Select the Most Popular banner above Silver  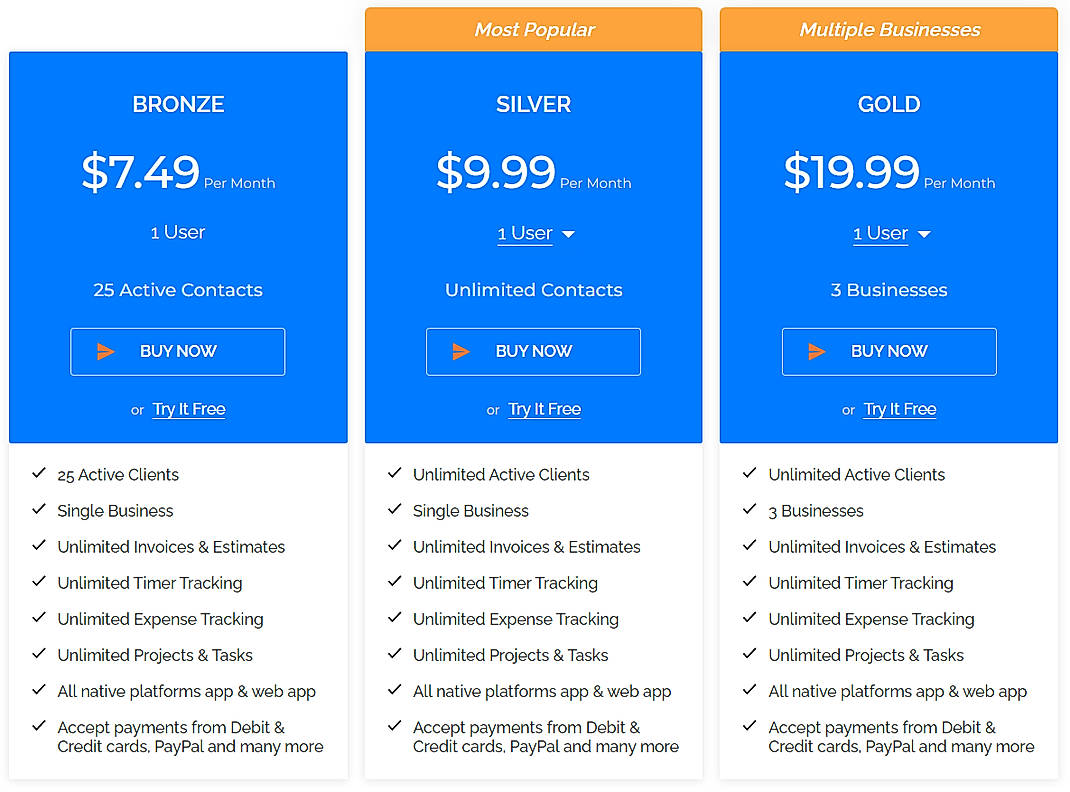[533, 29]
